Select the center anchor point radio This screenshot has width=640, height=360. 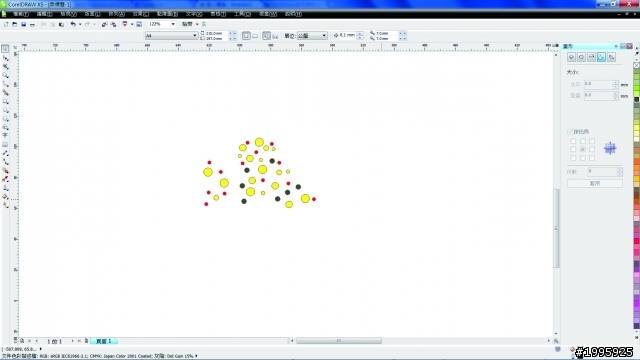(583, 149)
